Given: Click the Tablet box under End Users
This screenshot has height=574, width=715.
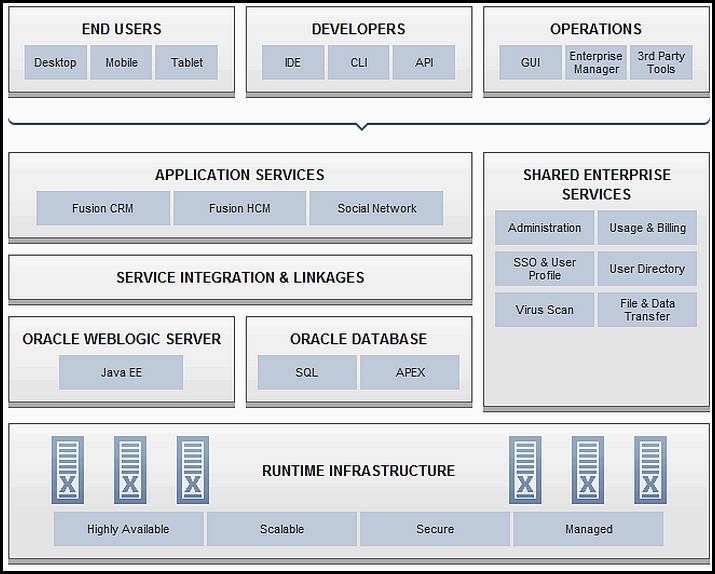Looking at the screenshot, I should point(187,62).
